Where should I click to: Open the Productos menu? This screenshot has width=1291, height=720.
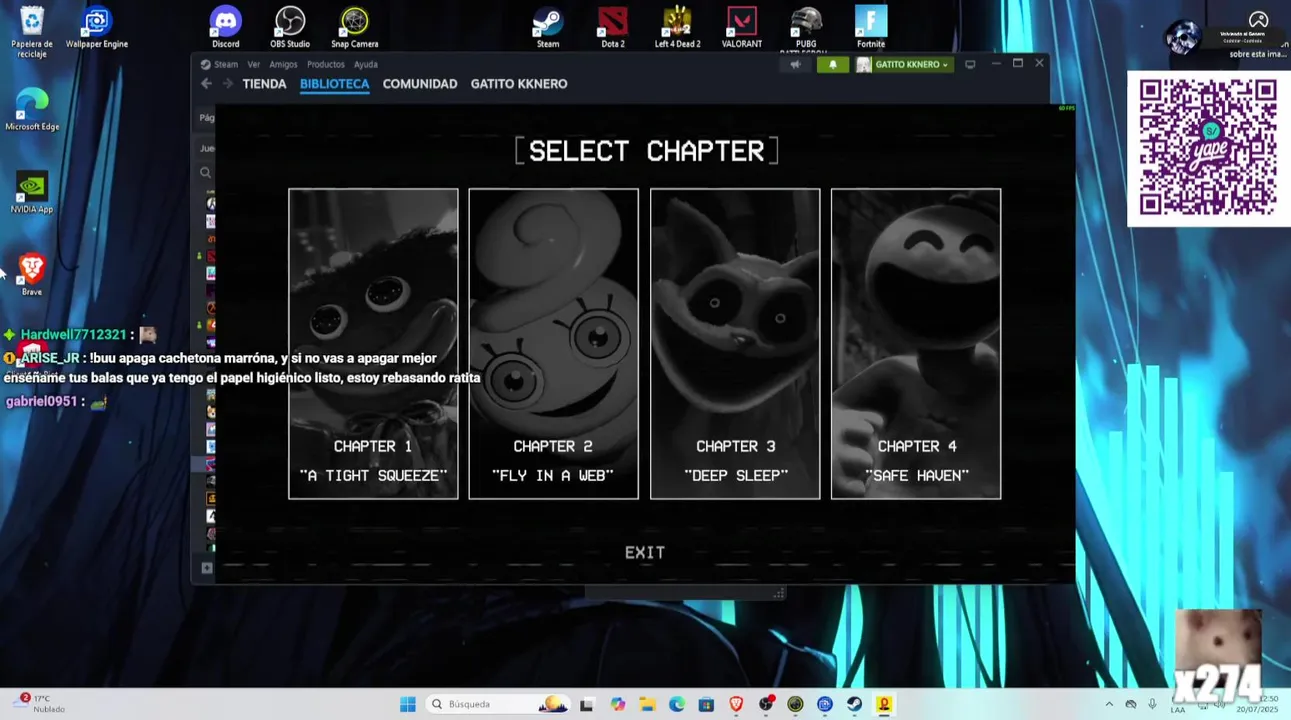(326, 64)
